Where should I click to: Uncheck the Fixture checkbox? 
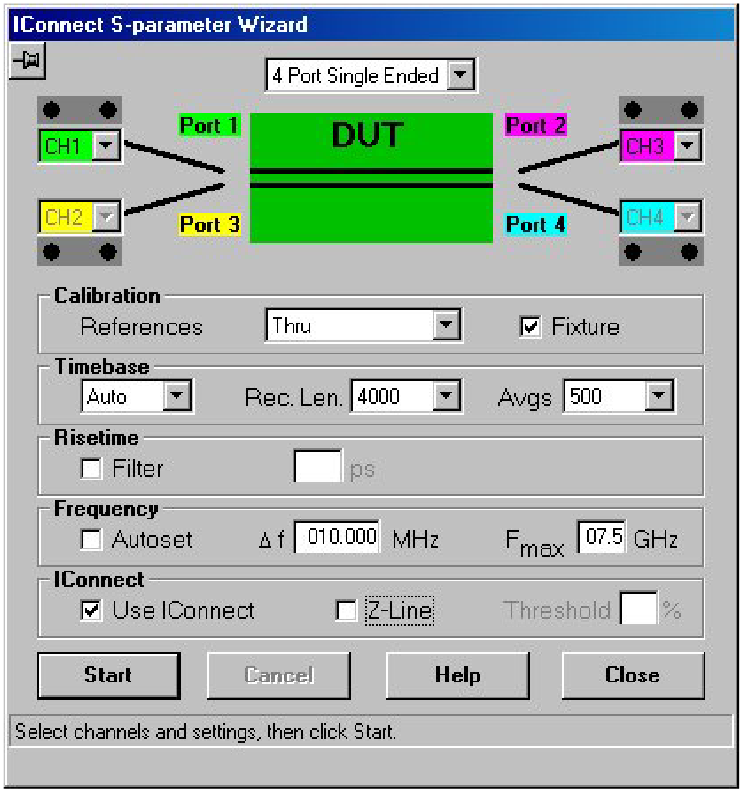click(530, 326)
